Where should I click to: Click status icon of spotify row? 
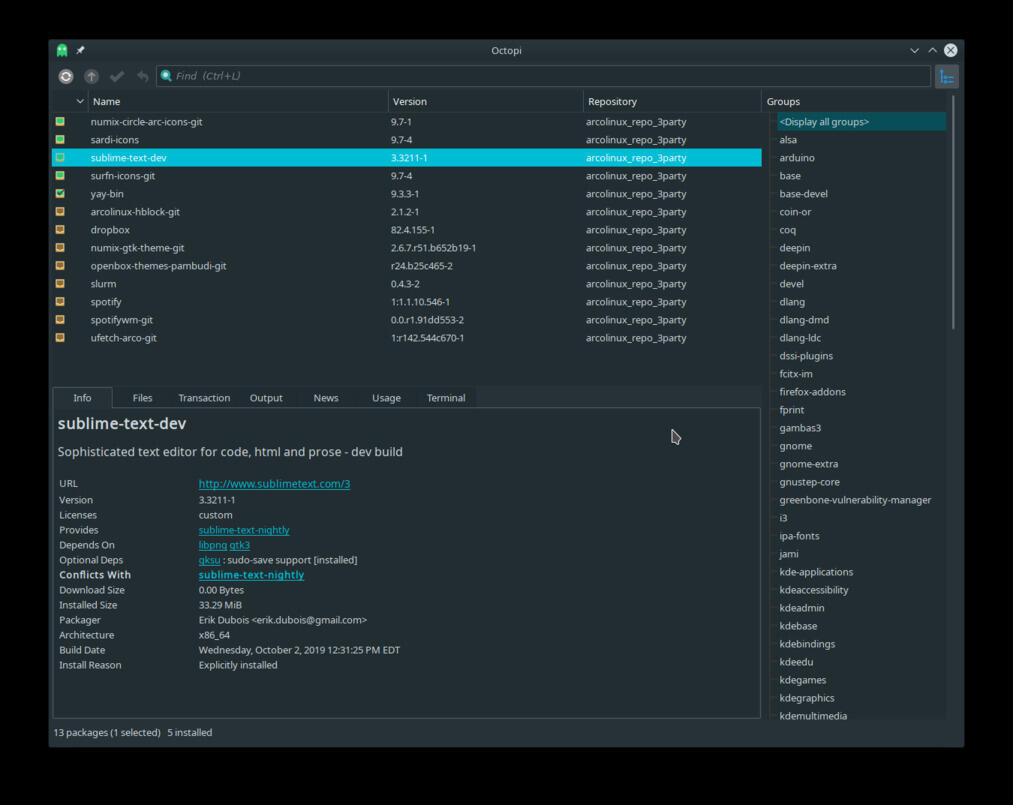(60, 302)
